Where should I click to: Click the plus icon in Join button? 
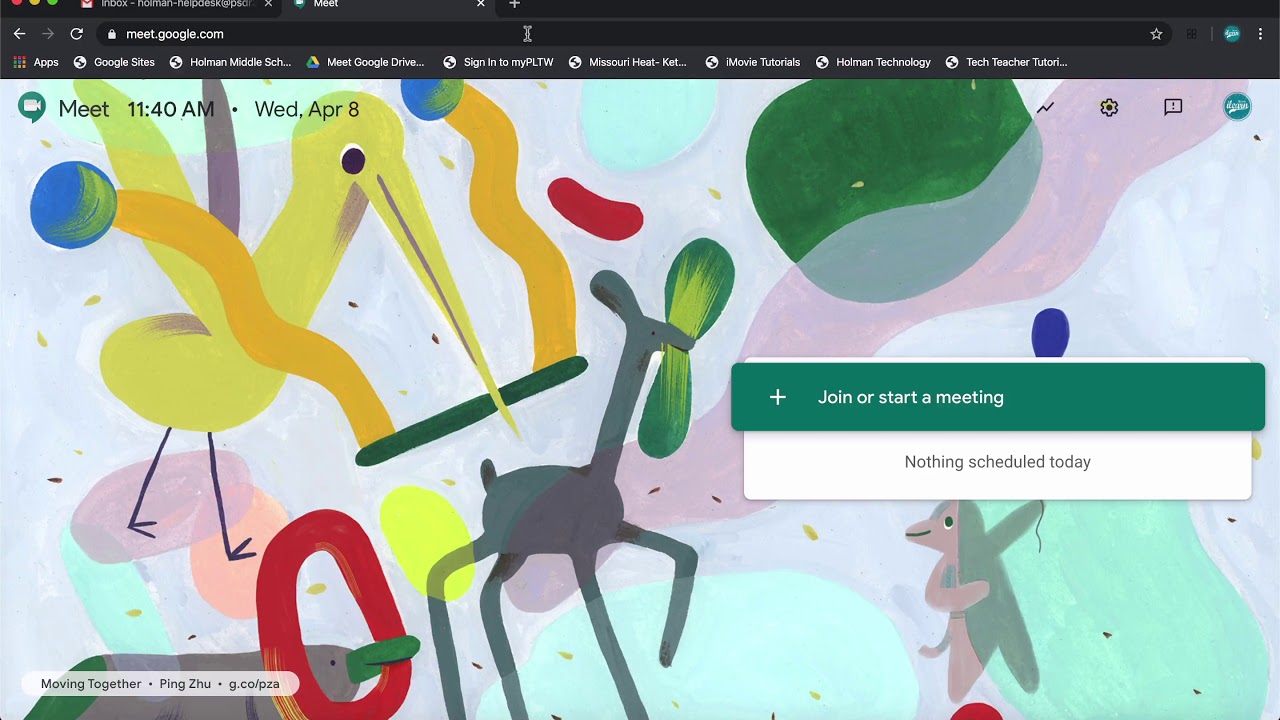(777, 397)
